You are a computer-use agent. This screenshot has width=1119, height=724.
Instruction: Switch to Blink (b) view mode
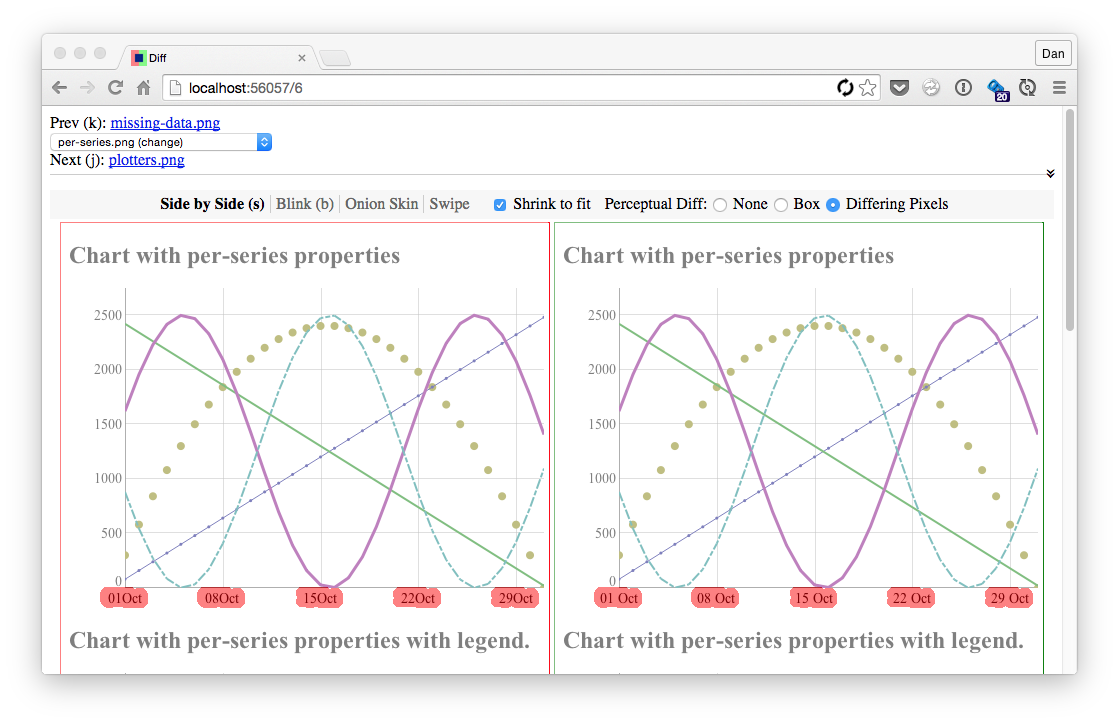(305, 204)
